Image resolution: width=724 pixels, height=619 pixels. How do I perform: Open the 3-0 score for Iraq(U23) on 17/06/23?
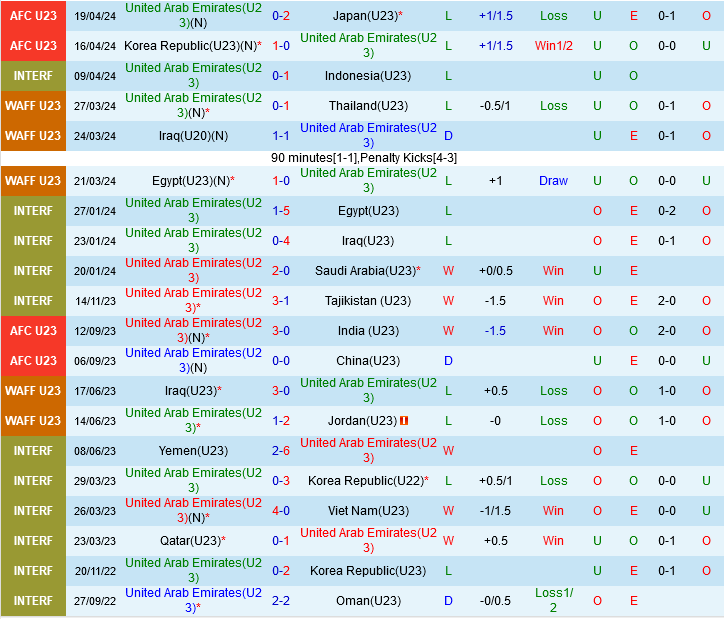[x=281, y=391]
